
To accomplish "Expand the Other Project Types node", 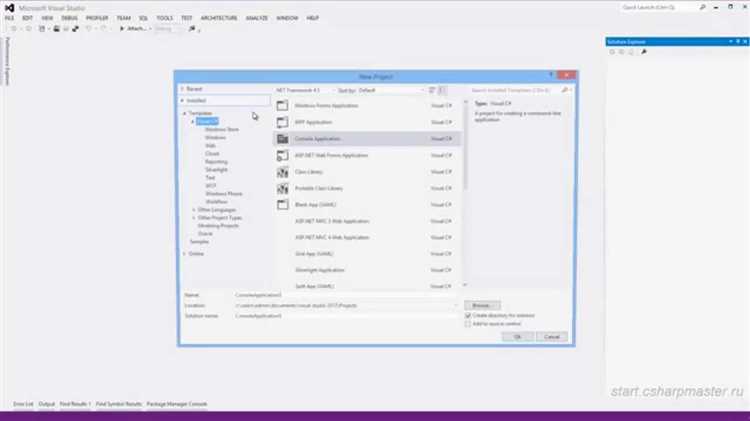I will coord(194,218).
